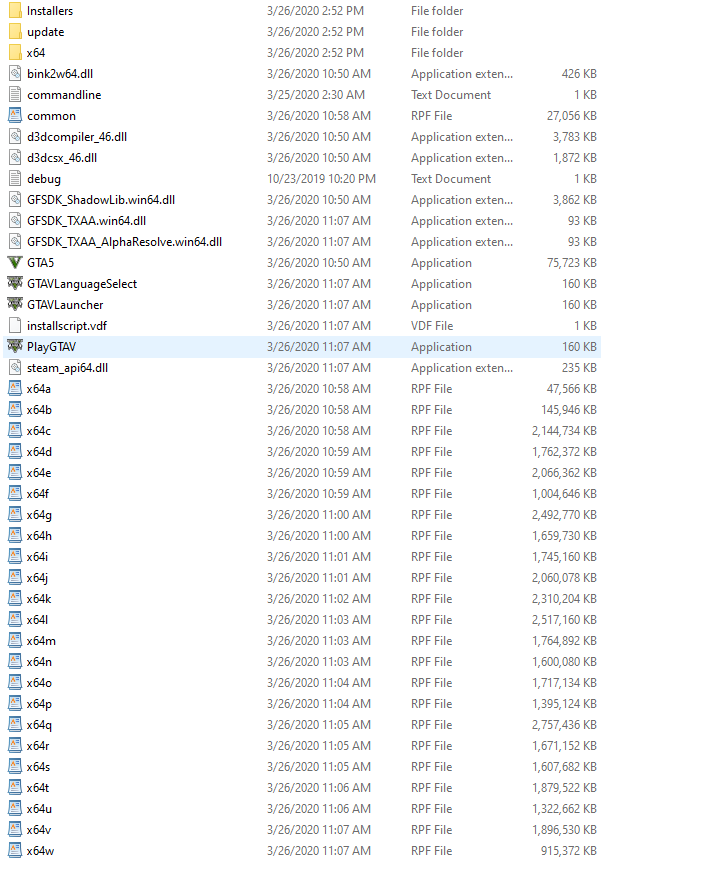Select the file named x64w
Image resolution: width=717 pixels, height=871 pixels.
tap(41, 851)
